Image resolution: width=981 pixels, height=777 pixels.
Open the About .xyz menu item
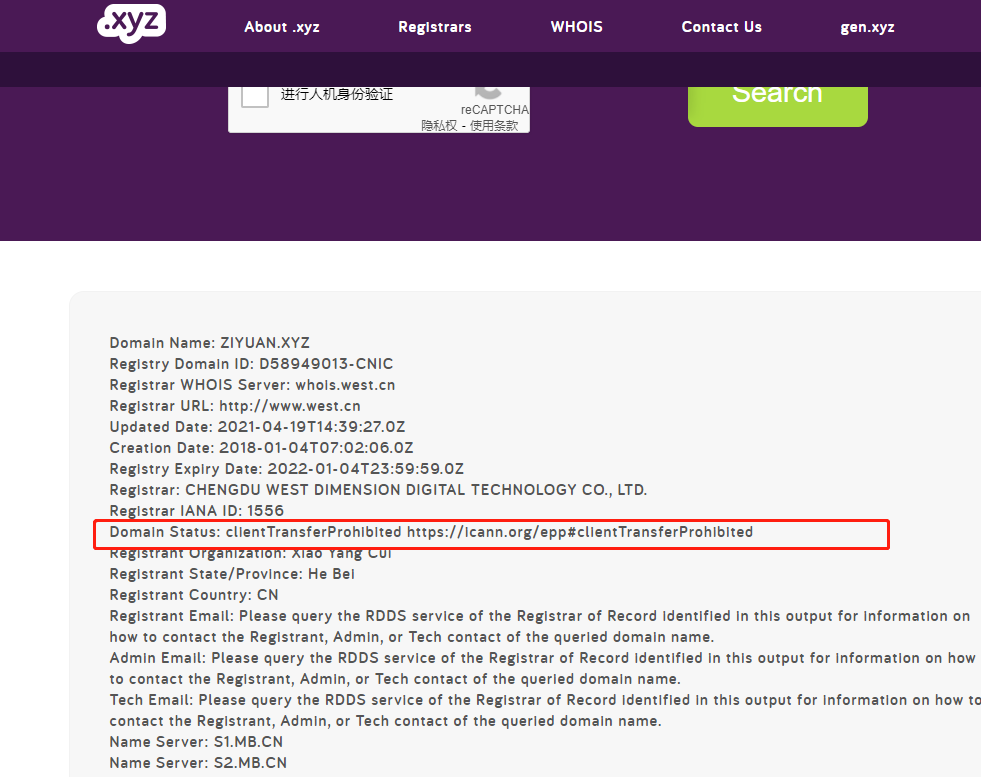(282, 27)
